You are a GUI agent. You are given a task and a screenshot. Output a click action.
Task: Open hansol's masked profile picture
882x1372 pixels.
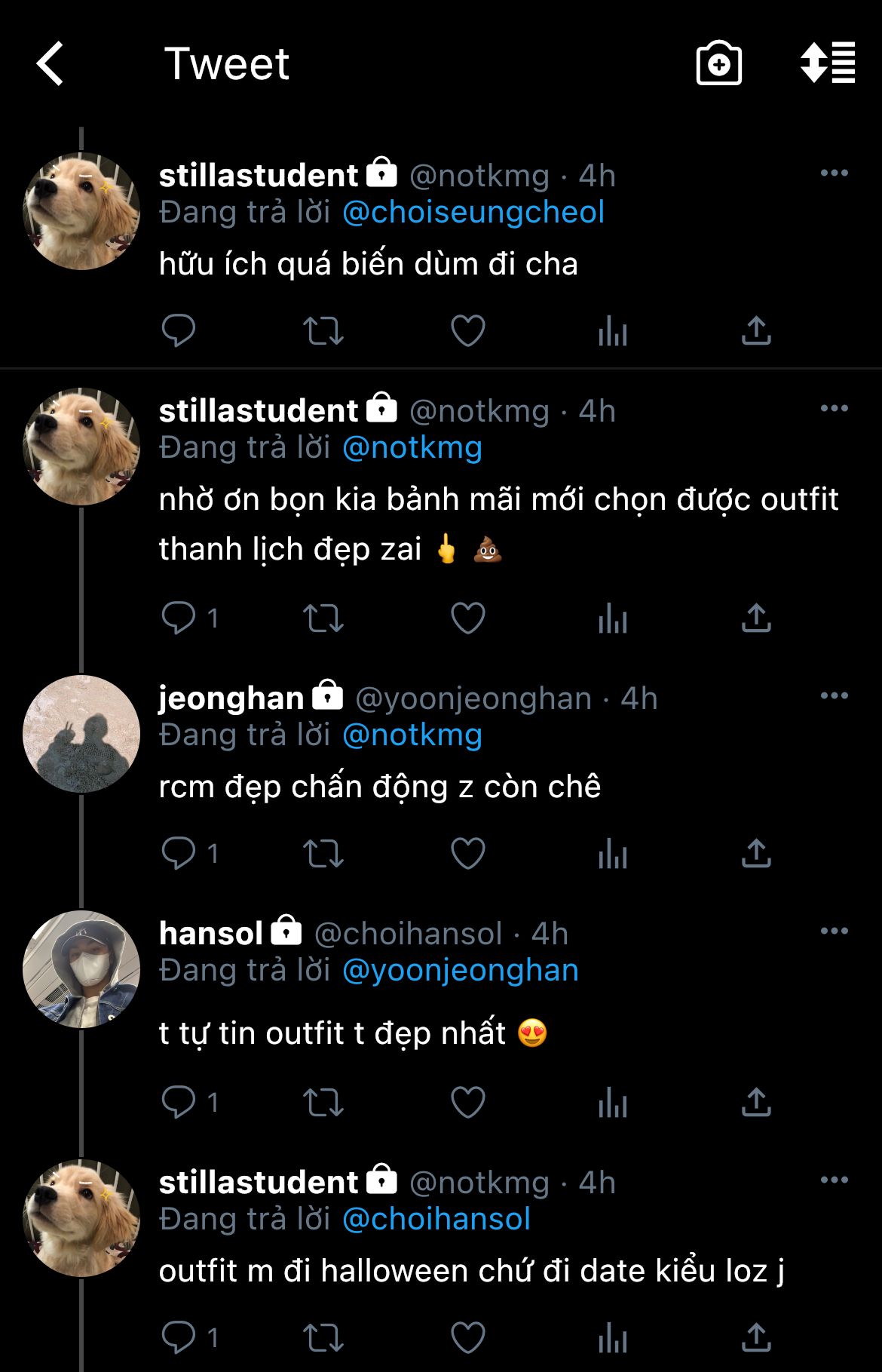click(x=81, y=969)
